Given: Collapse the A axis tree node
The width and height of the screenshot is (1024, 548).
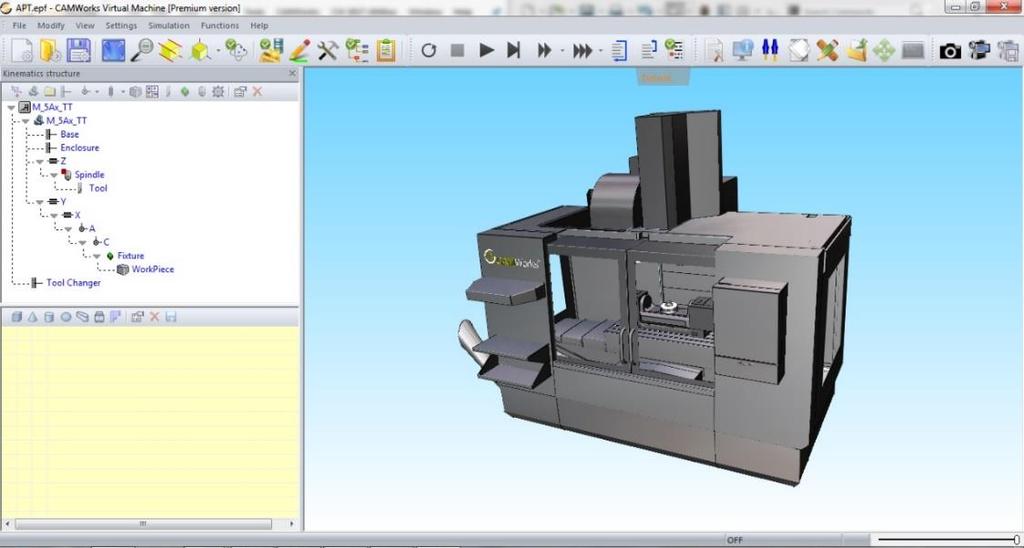Looking at the screenshot, I should [69, 229].
